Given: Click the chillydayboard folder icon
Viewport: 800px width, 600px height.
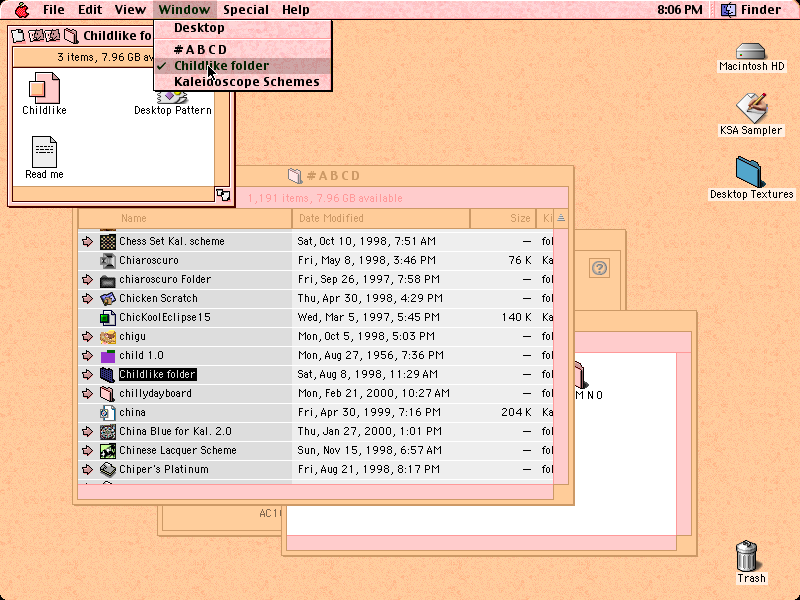Looking at the screenshot, I should [x=108, y=393].
